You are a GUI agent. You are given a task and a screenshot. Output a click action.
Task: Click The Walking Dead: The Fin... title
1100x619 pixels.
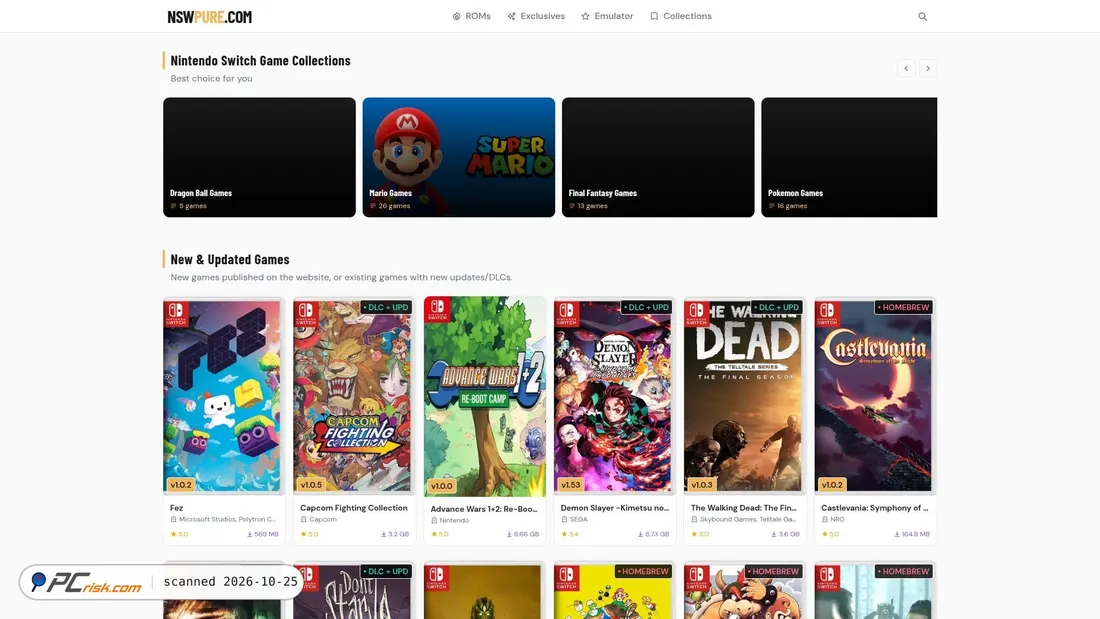(744, 507)
